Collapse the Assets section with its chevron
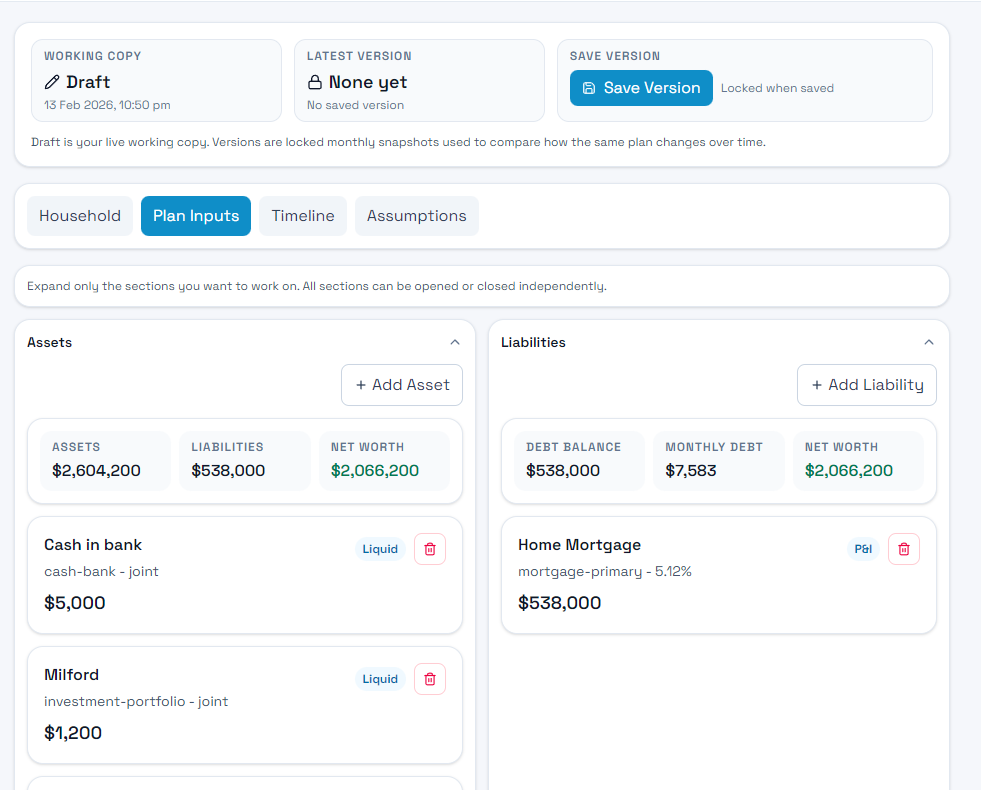The image size is (981, 790). pos(455,341)
